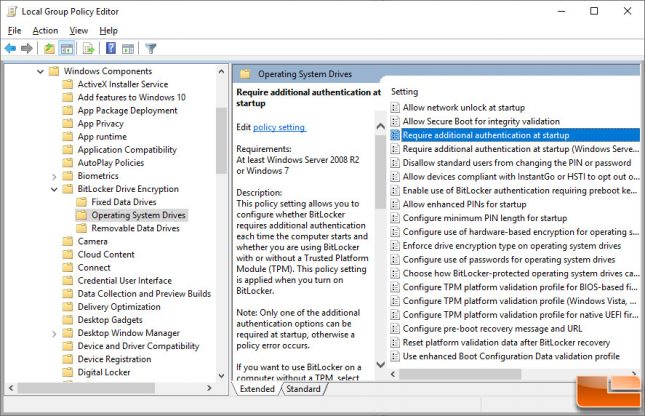645x416 pixels.
Task: Click description pane scroll up arrow
Action: pos(381,126)
